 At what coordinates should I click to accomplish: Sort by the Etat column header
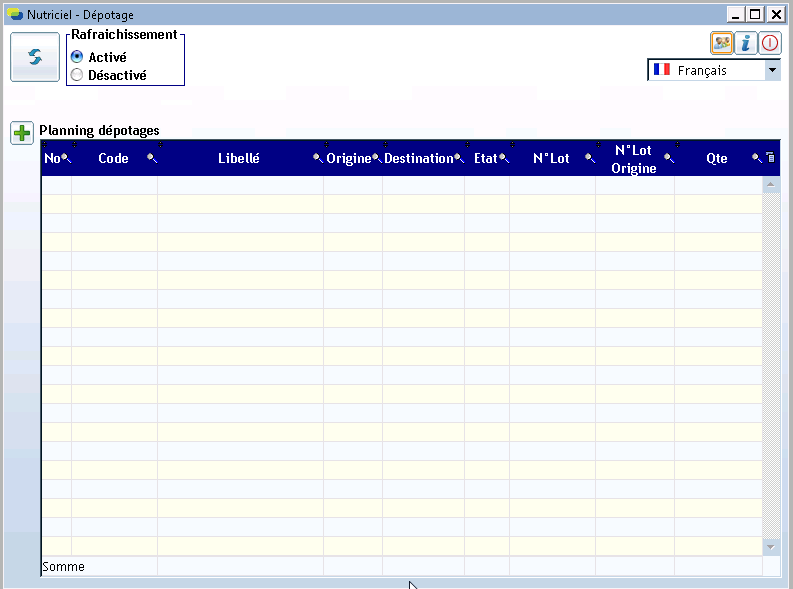486,159
